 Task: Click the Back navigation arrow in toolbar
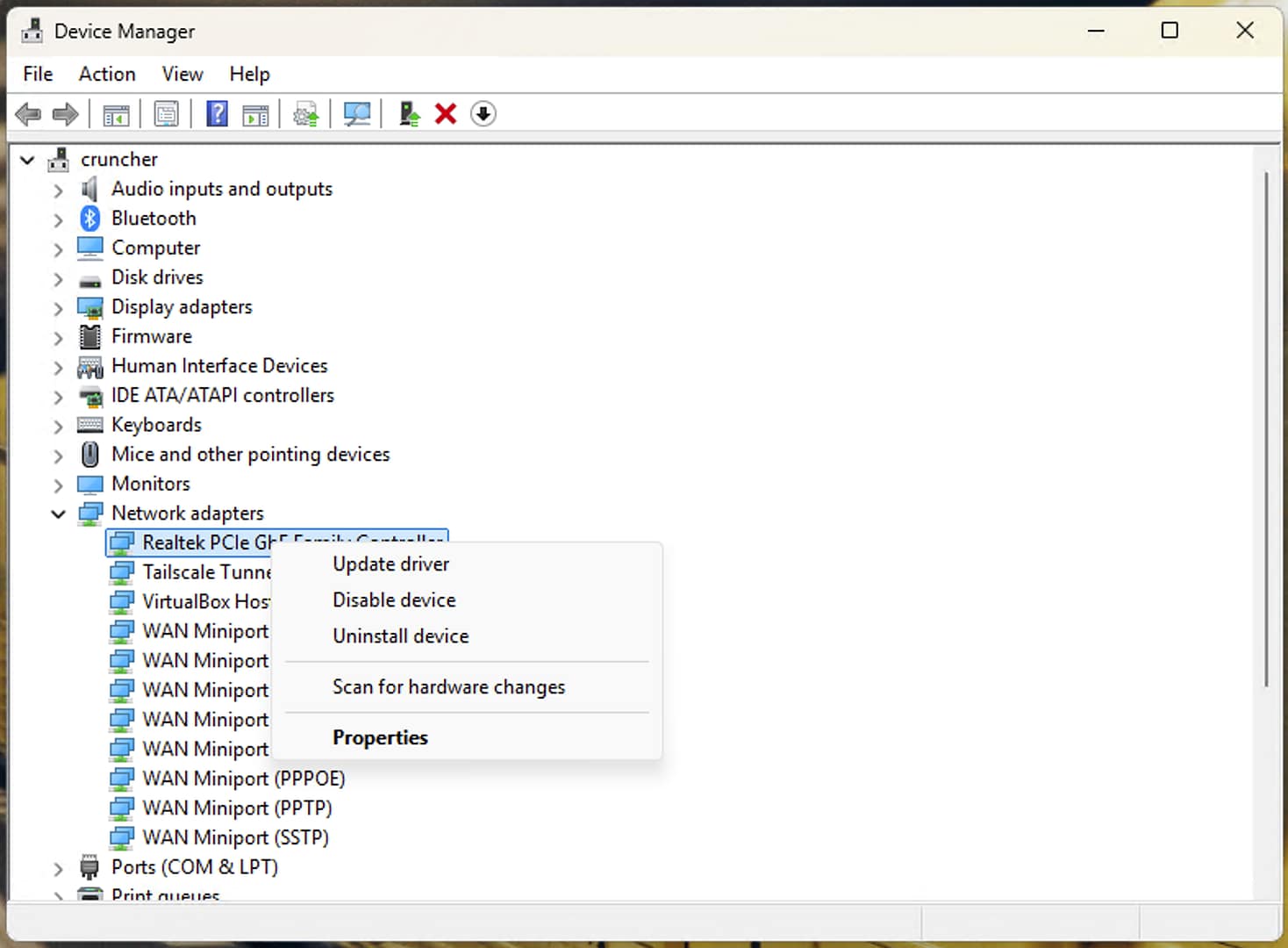28,113
